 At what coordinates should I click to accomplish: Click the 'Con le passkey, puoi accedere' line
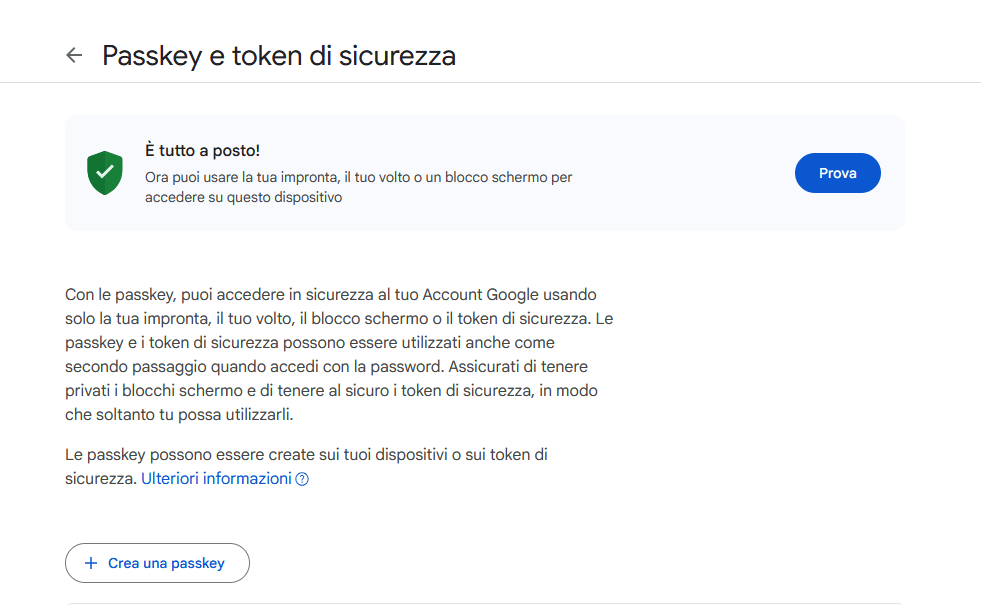[330, 295]
